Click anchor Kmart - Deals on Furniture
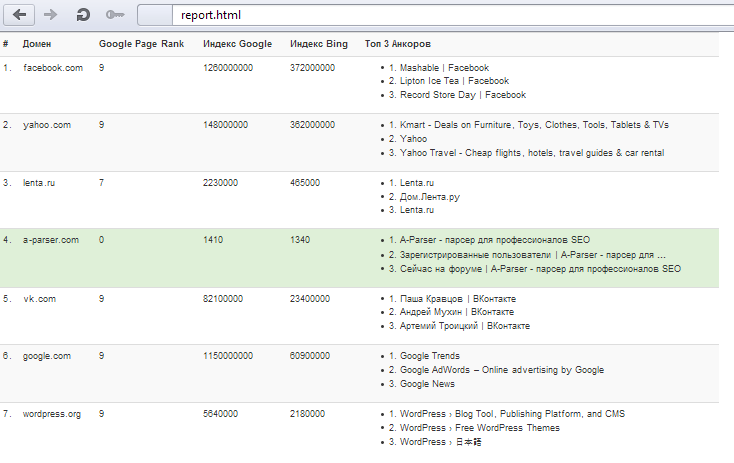734x463 pixels. 534,125
